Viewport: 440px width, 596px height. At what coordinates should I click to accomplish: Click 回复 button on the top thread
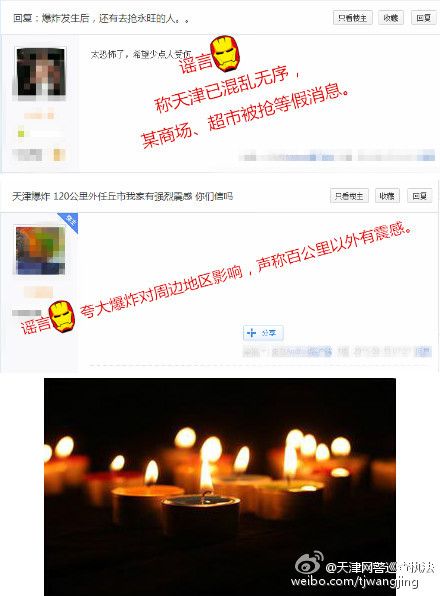(423, 18)
